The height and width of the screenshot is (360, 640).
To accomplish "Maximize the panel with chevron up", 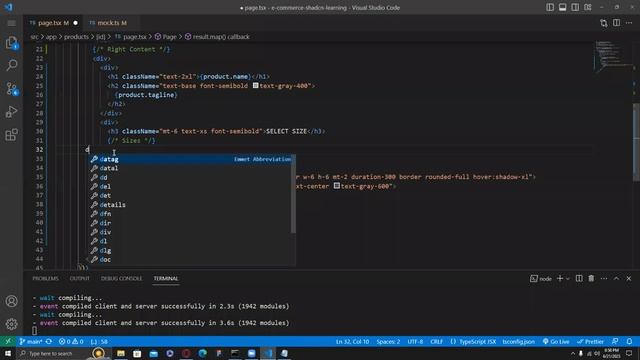I will tap(616, 278).
